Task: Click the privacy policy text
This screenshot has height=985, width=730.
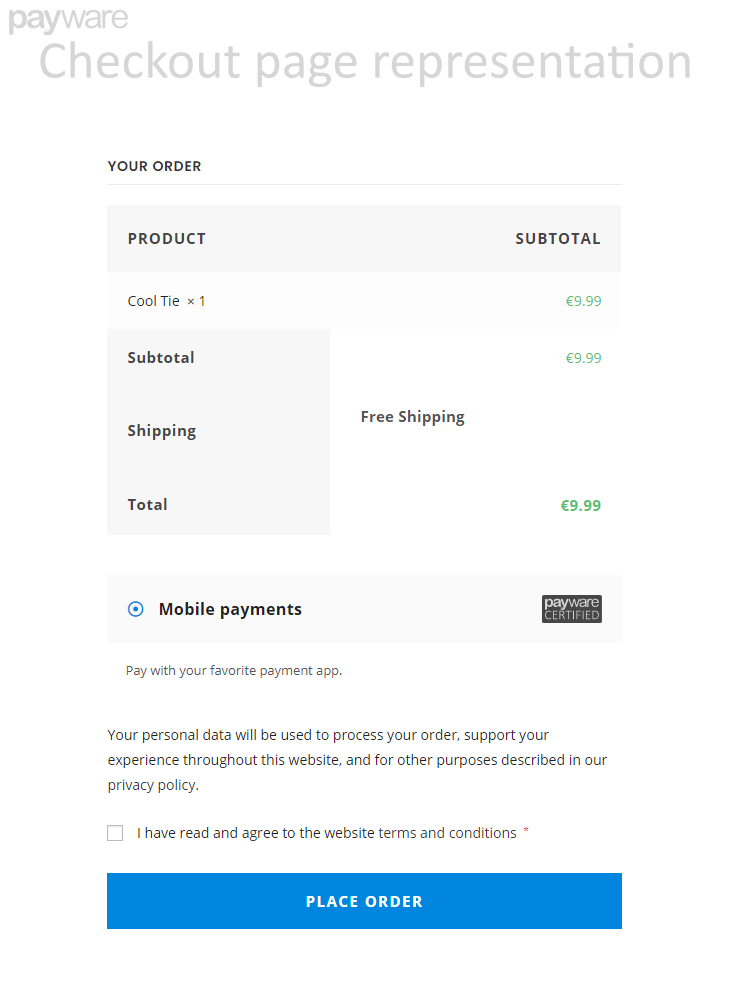Action: [x=153, y=785]
